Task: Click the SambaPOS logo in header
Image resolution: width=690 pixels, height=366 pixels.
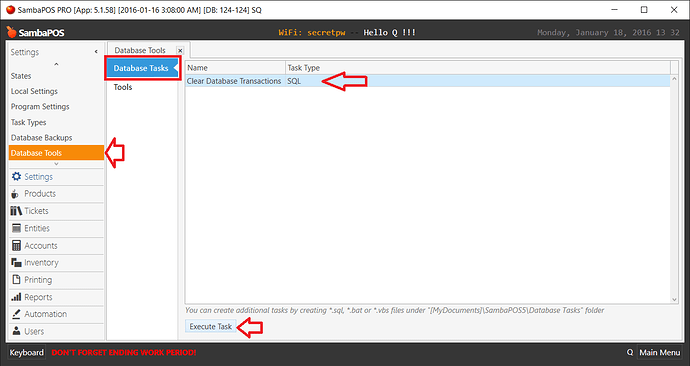Action: (x=36, y=32)
